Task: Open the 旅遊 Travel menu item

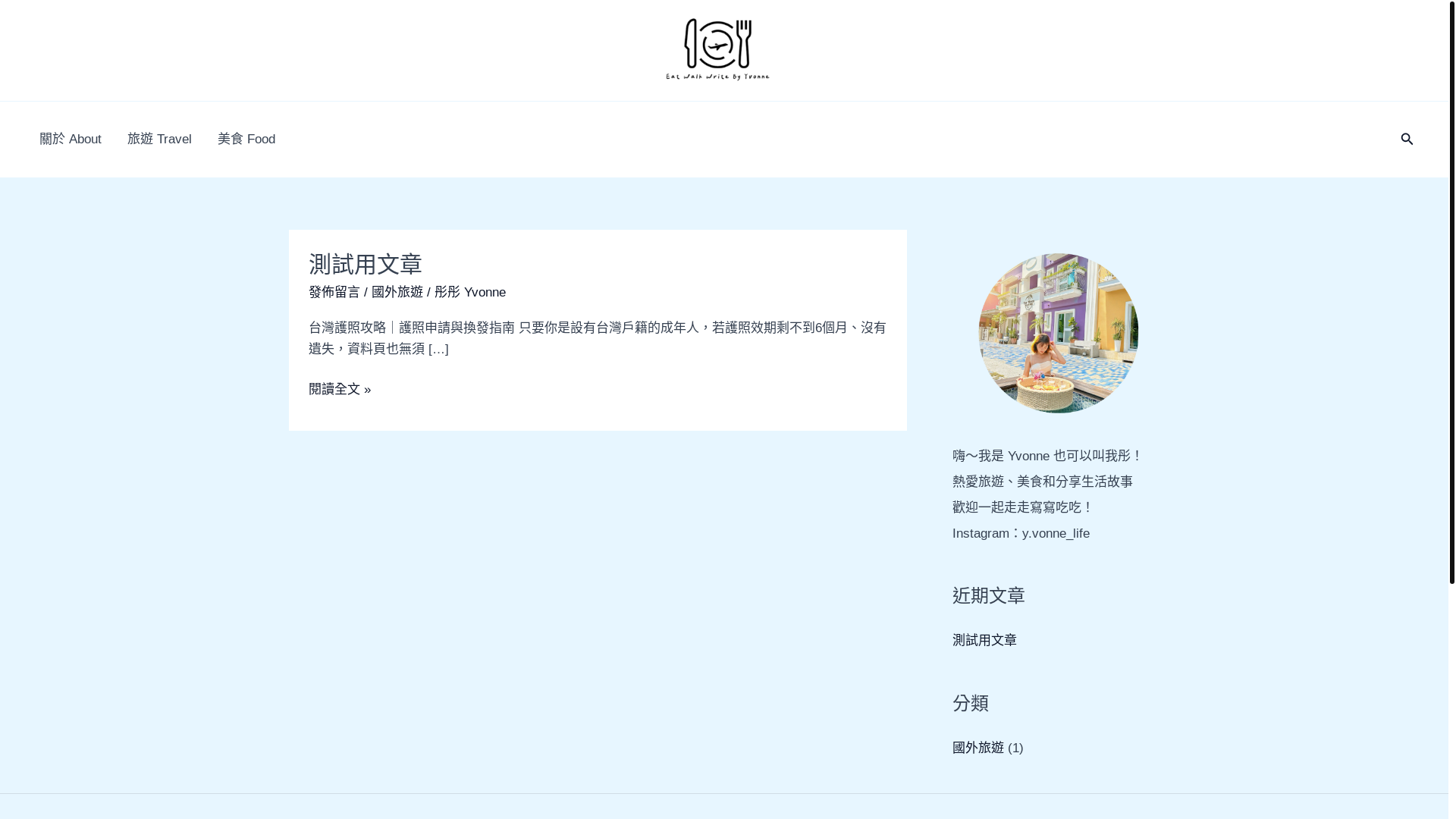Action: coord(159,140)
